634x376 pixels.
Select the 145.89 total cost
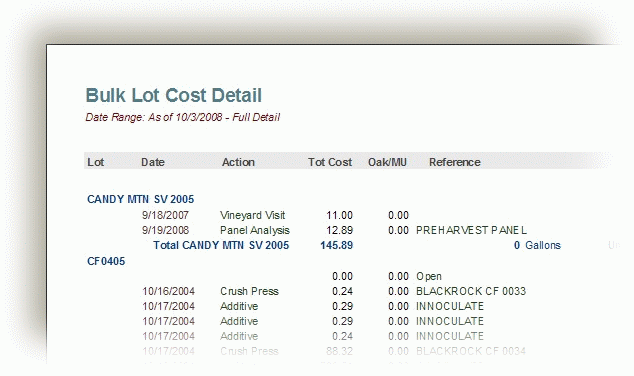click(336, 245)
